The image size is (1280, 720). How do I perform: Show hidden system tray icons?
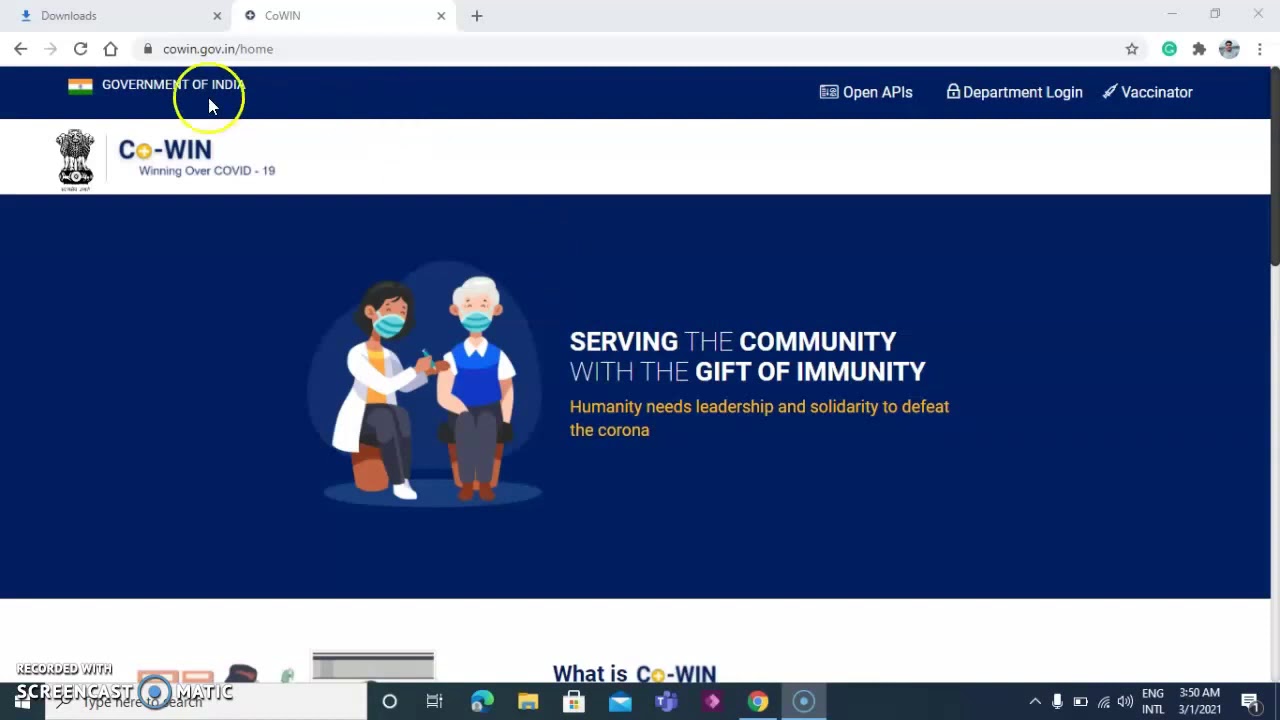coord(1035,702)
